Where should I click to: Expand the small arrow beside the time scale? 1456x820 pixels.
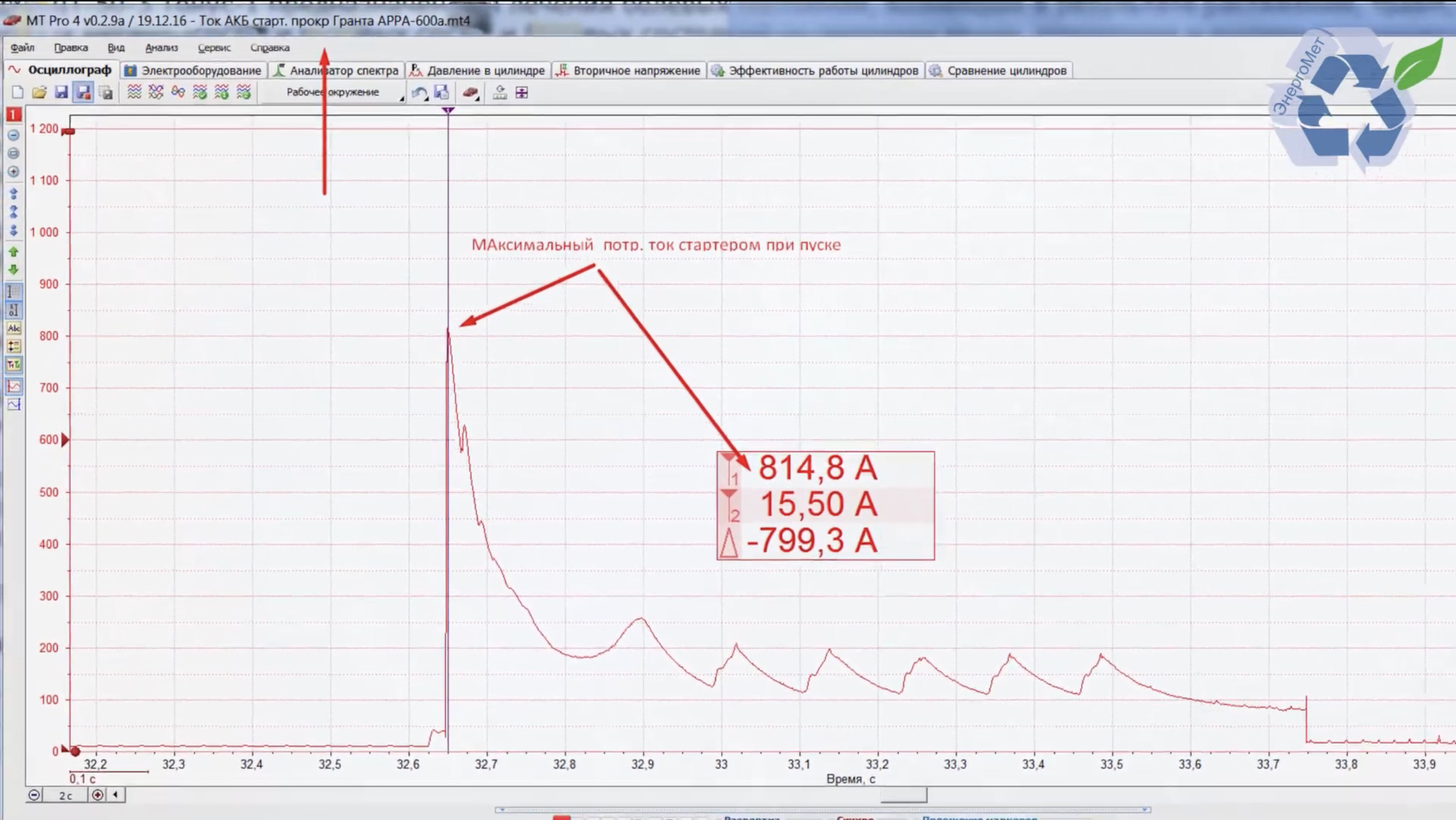point(115,795)
